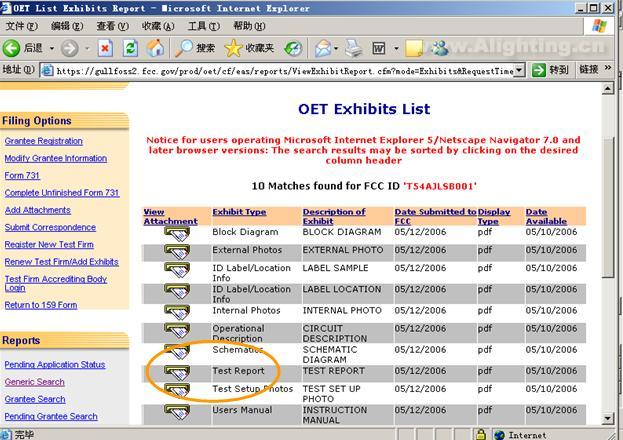Open the address bar URL dropdown
623x440 pixels.
(520, 70)
